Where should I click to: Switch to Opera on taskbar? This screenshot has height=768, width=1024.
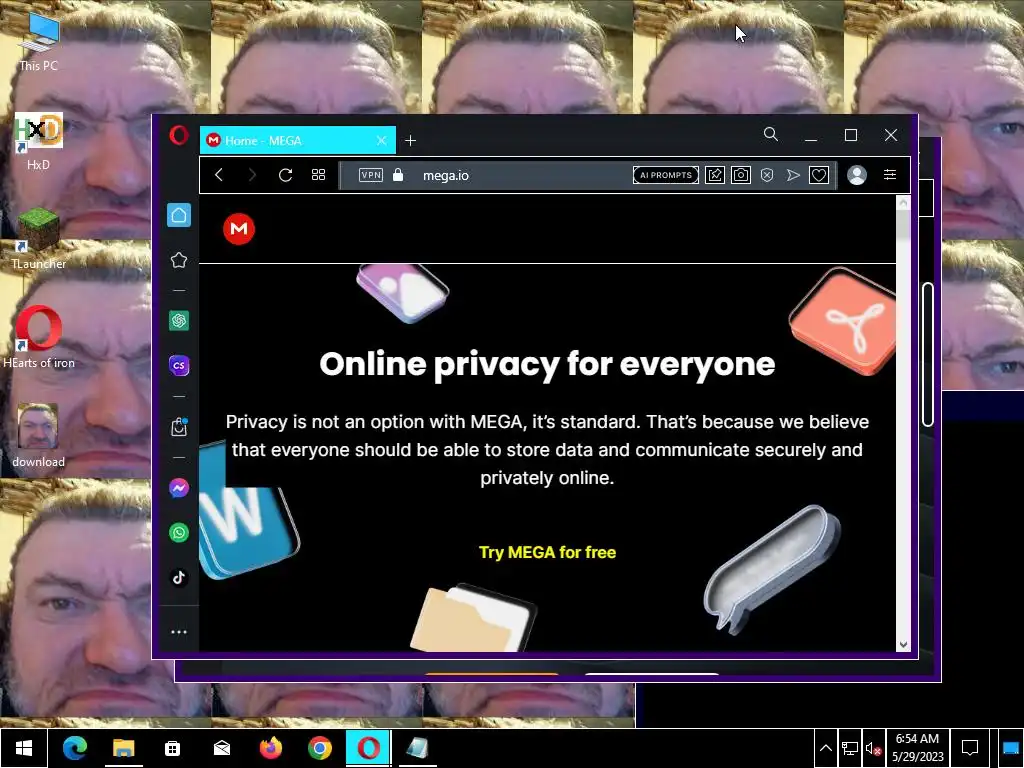[368, 748]
